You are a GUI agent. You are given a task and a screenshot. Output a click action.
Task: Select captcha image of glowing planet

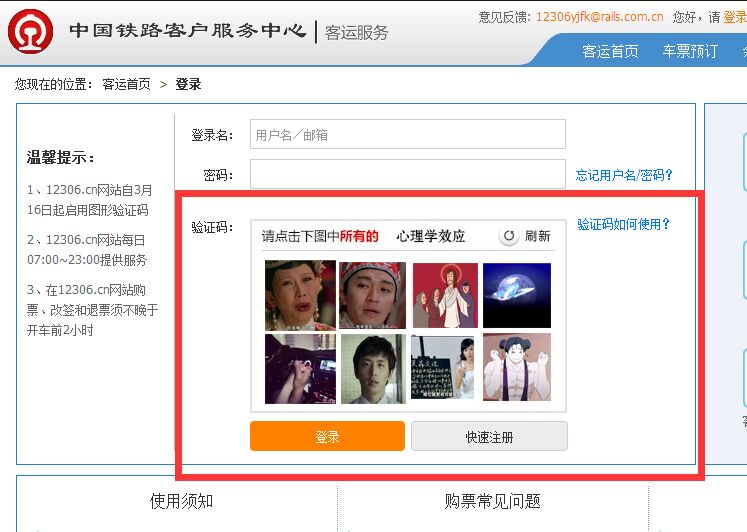click(517, 295)
